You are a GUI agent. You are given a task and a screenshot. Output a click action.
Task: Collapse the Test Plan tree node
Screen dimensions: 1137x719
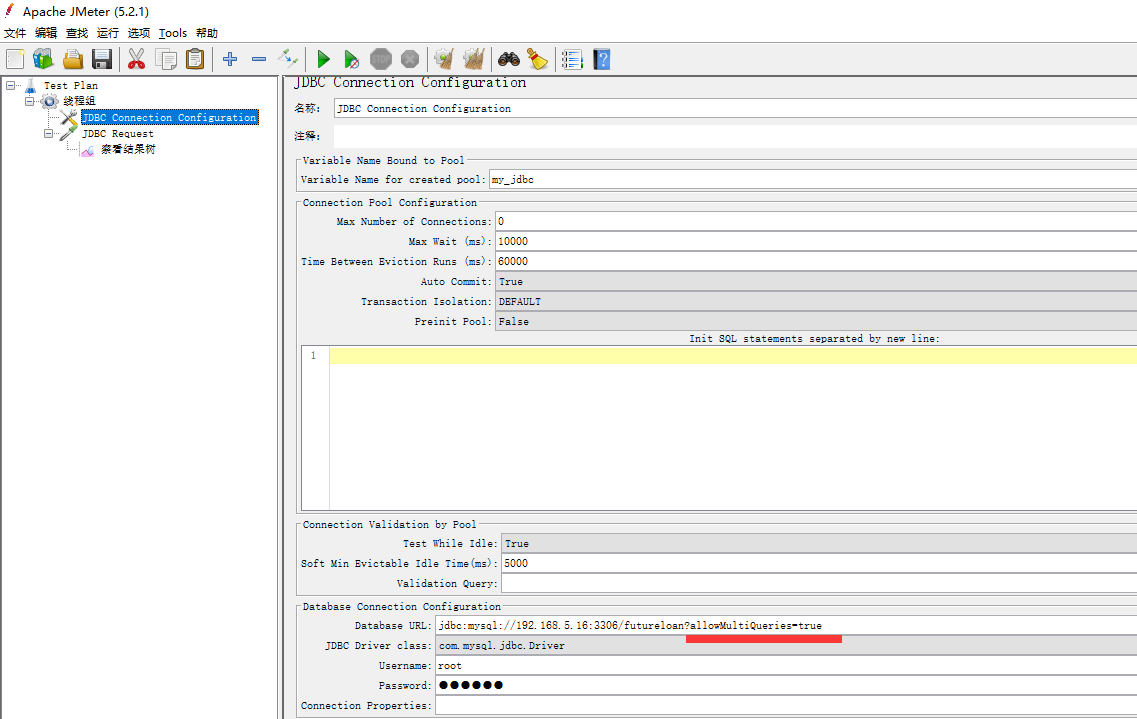point(11,85)
